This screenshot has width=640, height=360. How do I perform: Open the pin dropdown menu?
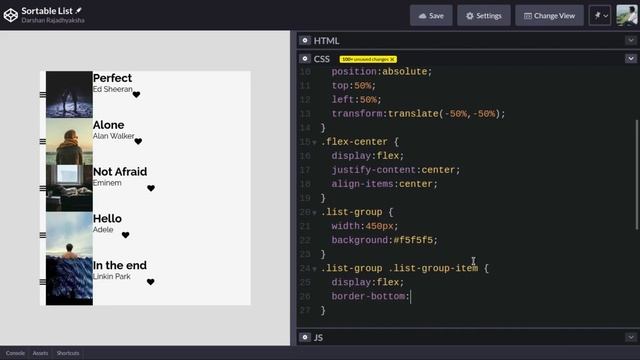coord(600,16)
